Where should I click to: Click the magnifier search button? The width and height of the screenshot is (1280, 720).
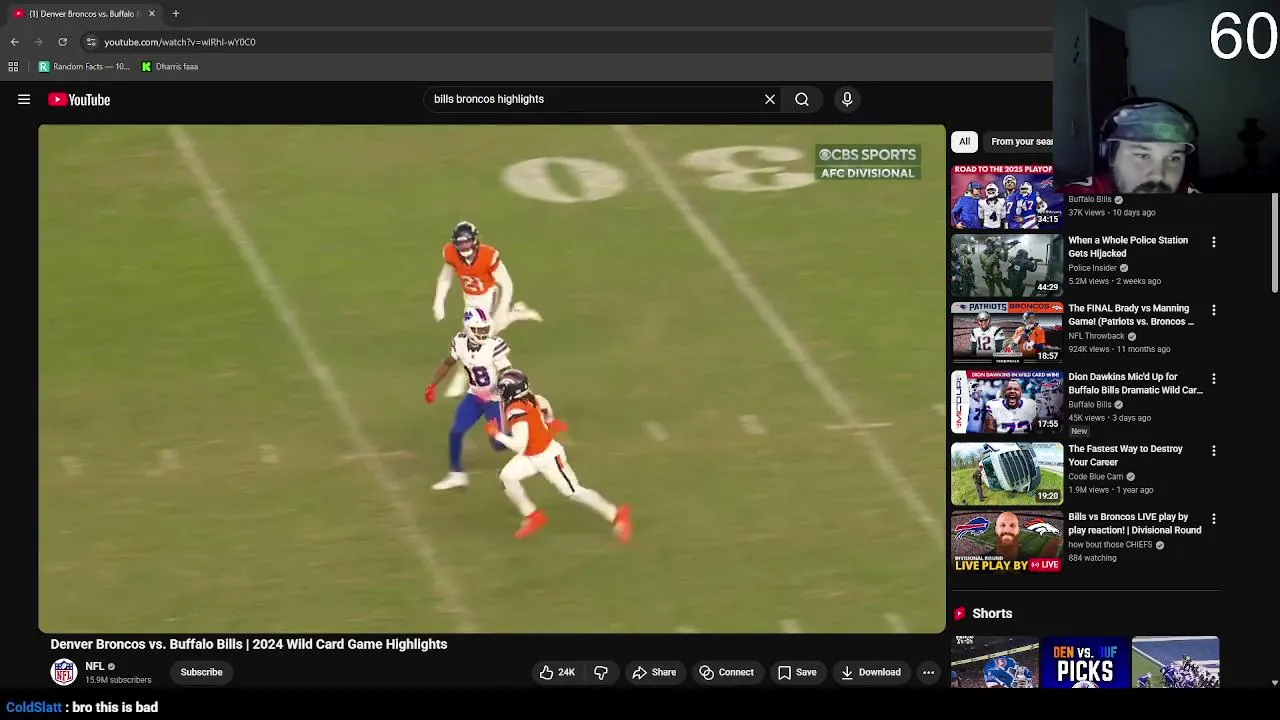pos(802,99)
